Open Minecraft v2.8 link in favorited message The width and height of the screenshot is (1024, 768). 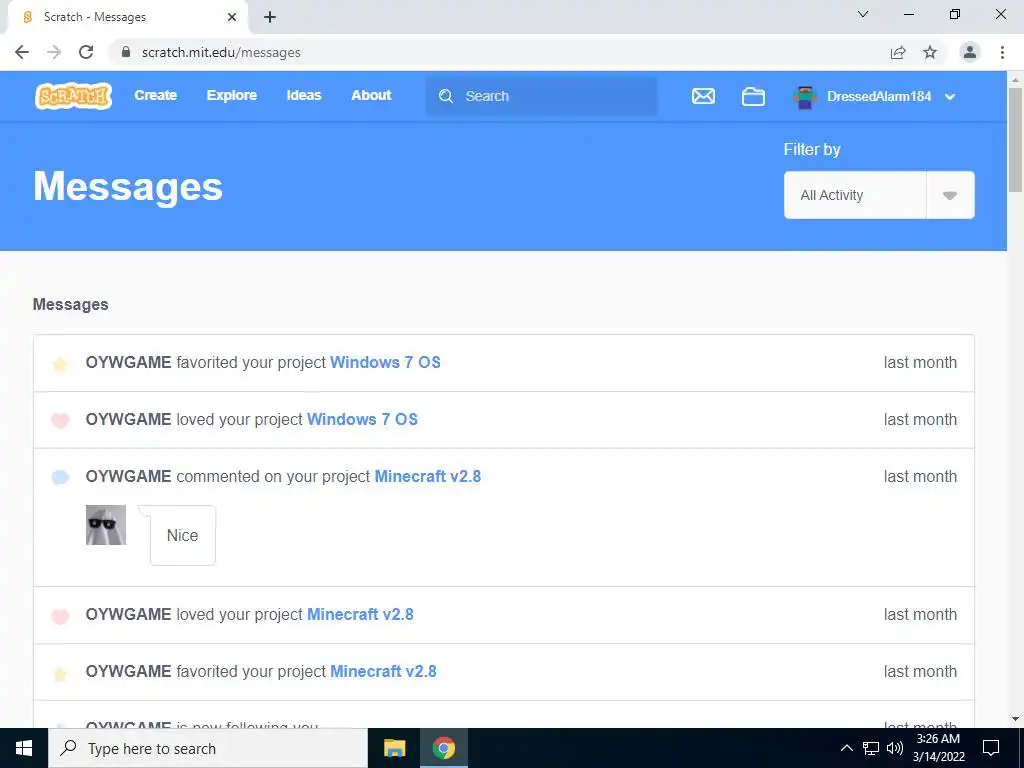[x=383, y=671]
